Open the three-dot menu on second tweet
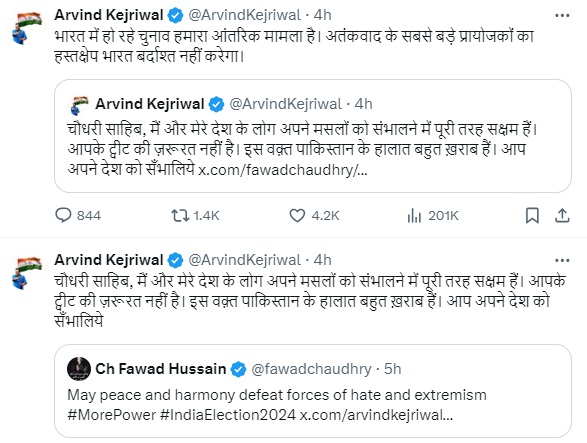This screenshot has width=587, height=443. click(562, 260)
